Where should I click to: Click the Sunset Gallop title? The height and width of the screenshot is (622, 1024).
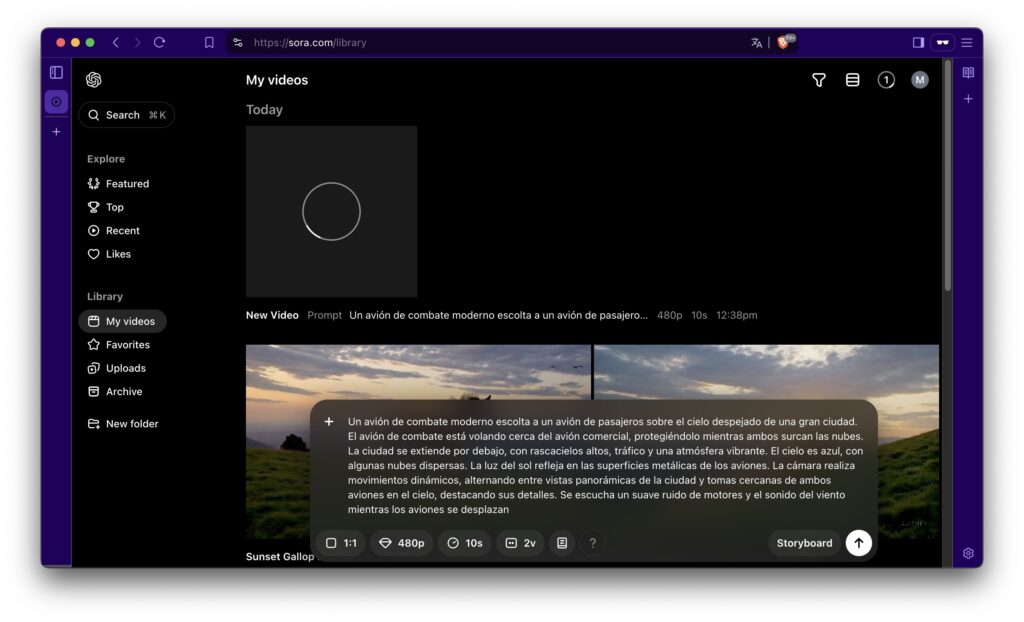point(280,557)
